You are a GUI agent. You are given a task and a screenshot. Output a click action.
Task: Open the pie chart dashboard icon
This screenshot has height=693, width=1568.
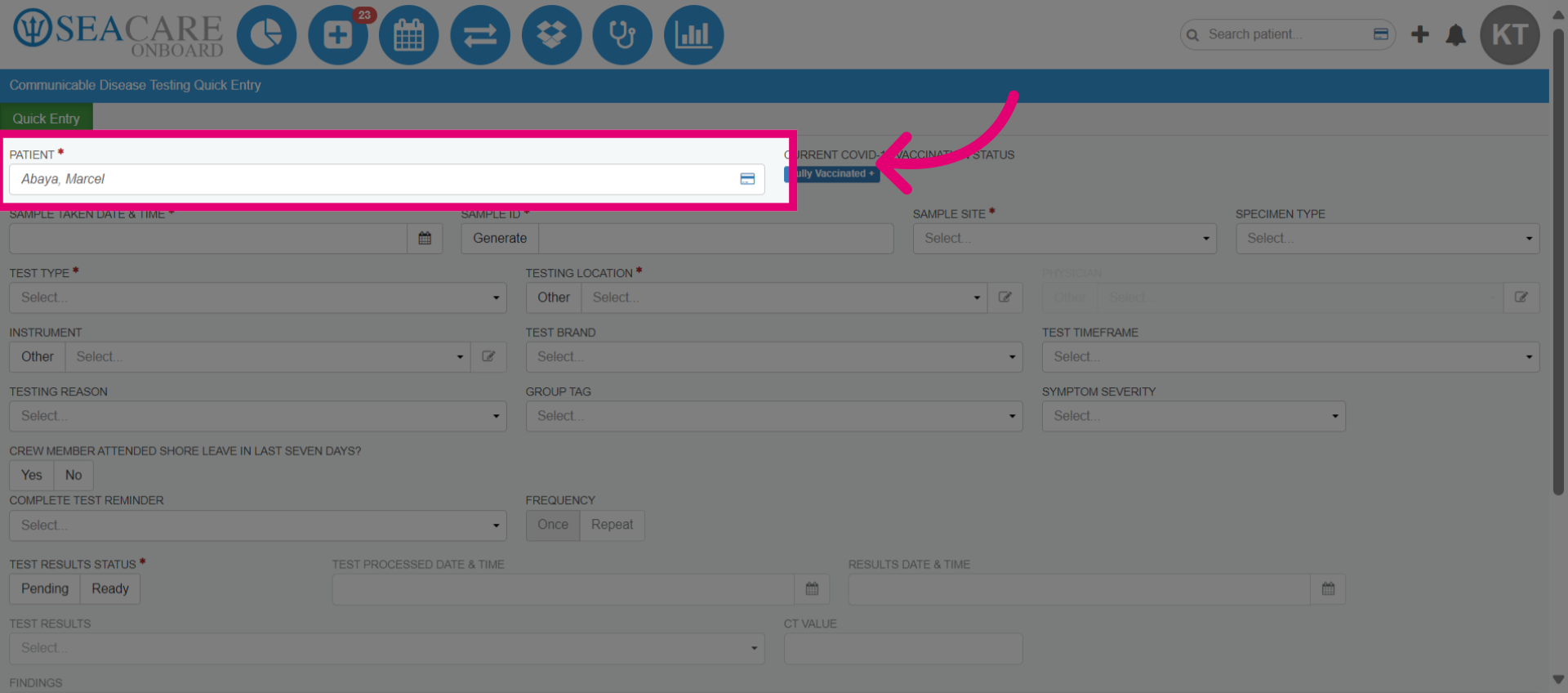(266, 35)
